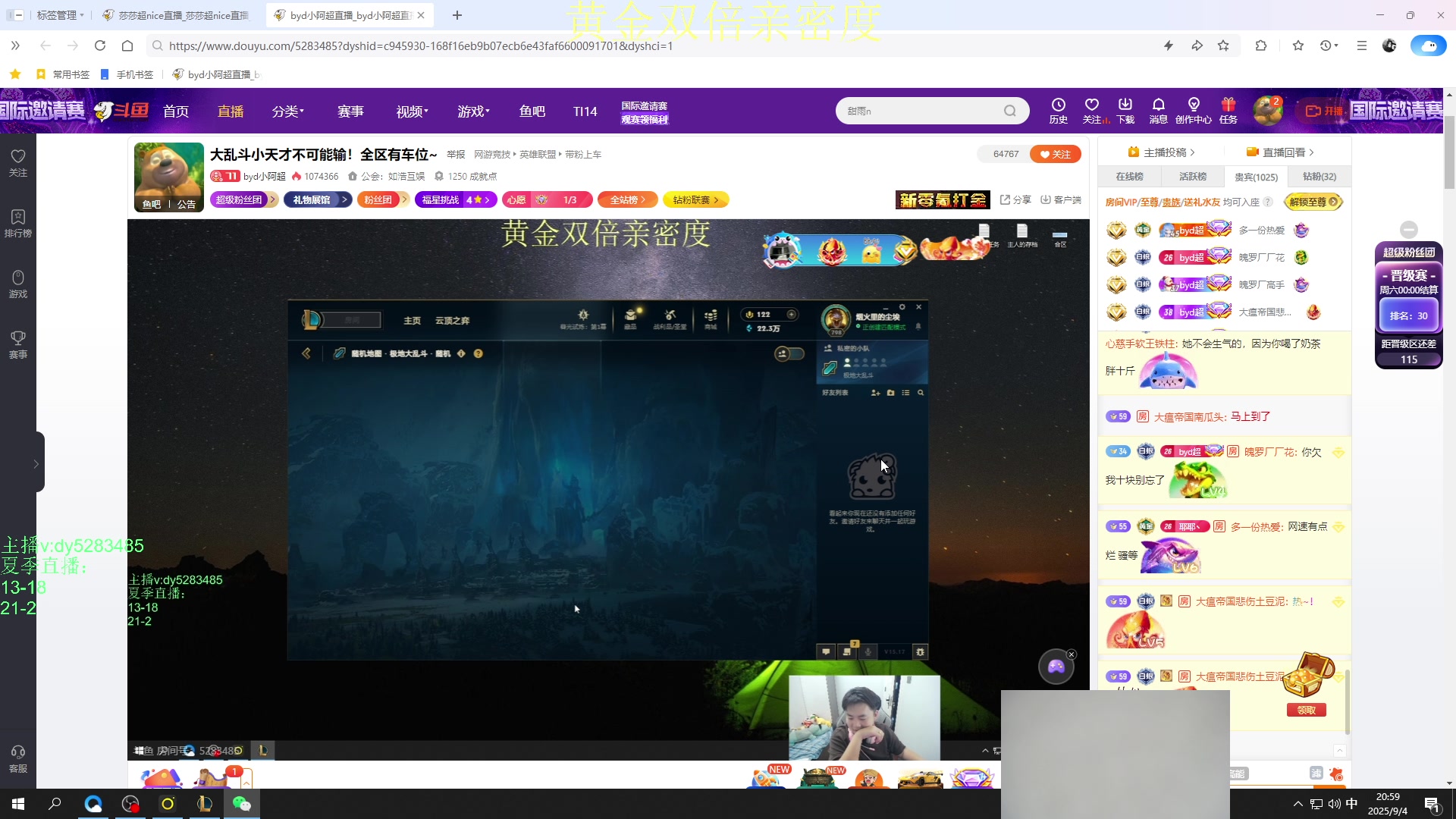Click the friend search icon in game client
Image resolution: width=1456 pixels, height=819 pixels.
coord(921,393)
